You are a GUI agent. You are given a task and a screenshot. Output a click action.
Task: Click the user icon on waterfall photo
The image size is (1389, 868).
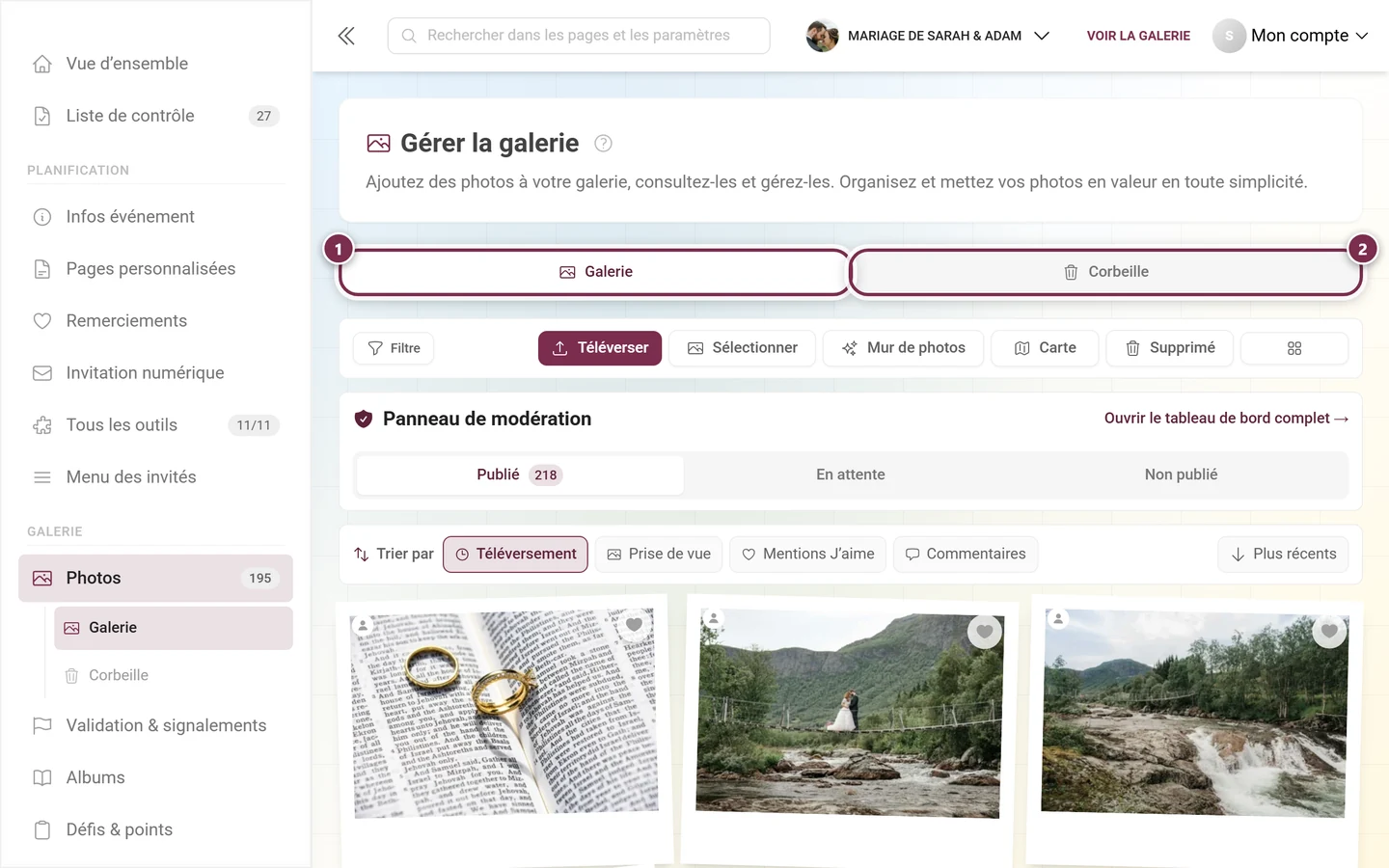[1058, 618]
